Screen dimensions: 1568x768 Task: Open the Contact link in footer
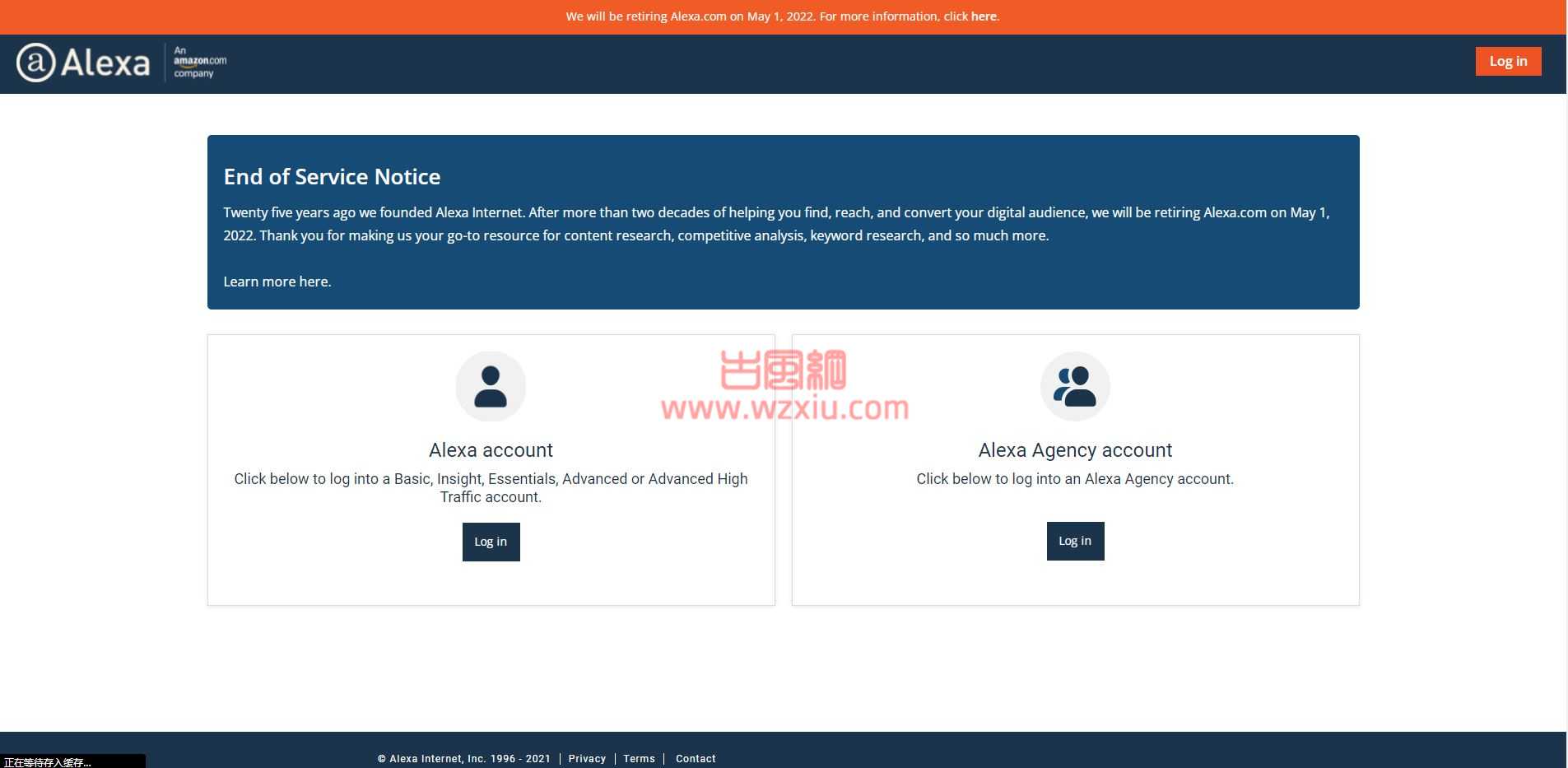click(x=696, y=759)
